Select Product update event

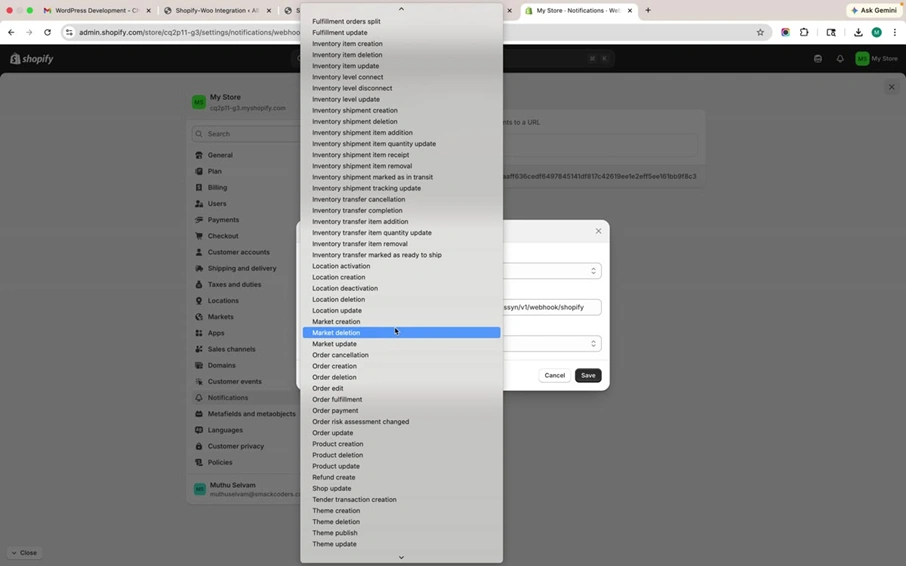point(402,466)
